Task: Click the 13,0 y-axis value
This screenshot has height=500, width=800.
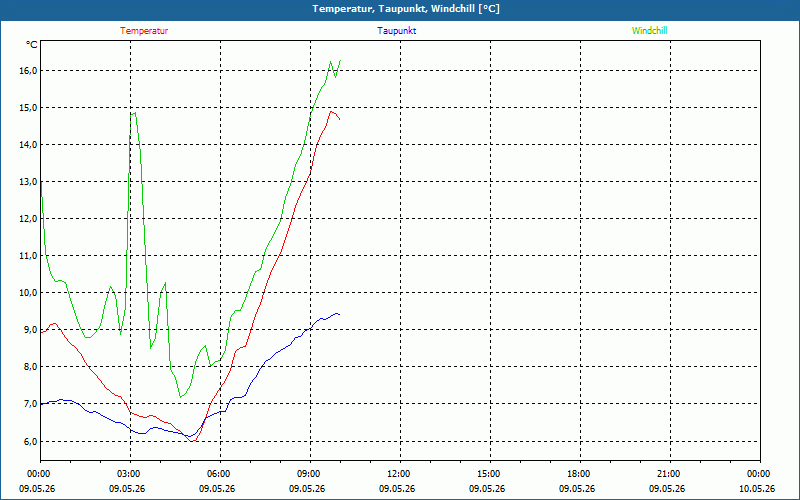Action: 29,182
